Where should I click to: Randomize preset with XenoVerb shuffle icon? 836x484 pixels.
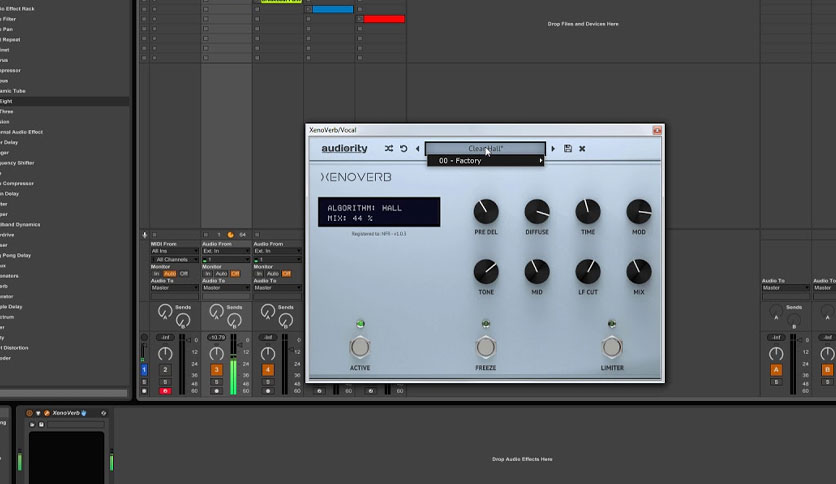coord(389,149)
